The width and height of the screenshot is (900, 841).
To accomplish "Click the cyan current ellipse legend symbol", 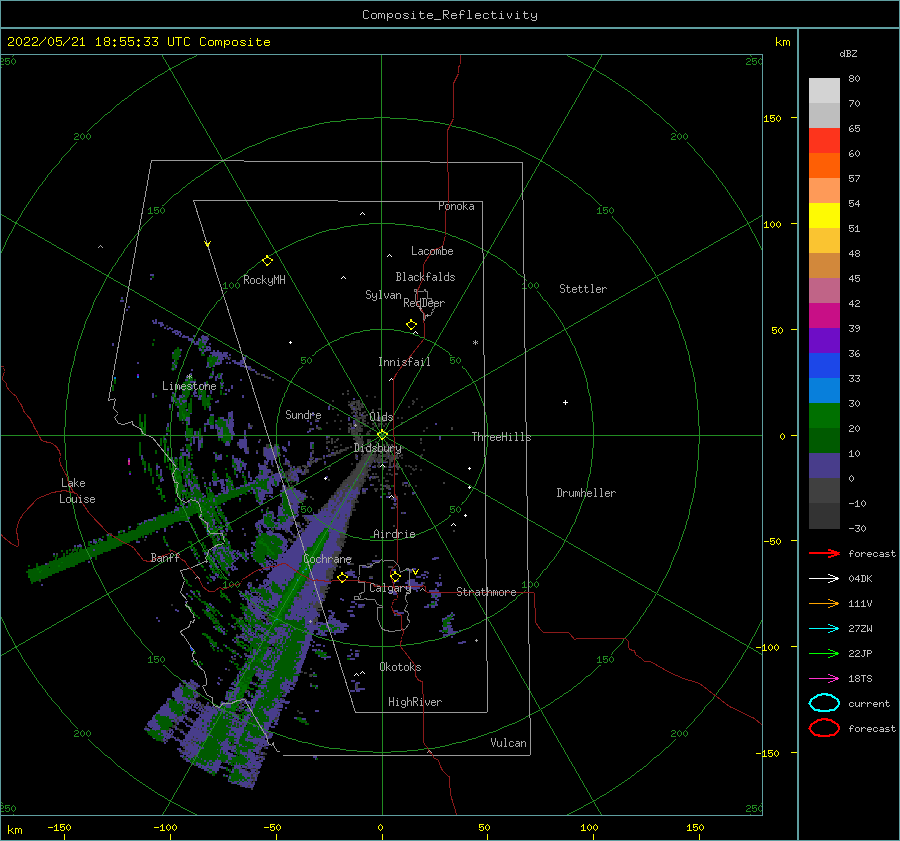I will [x=824, y=703].
